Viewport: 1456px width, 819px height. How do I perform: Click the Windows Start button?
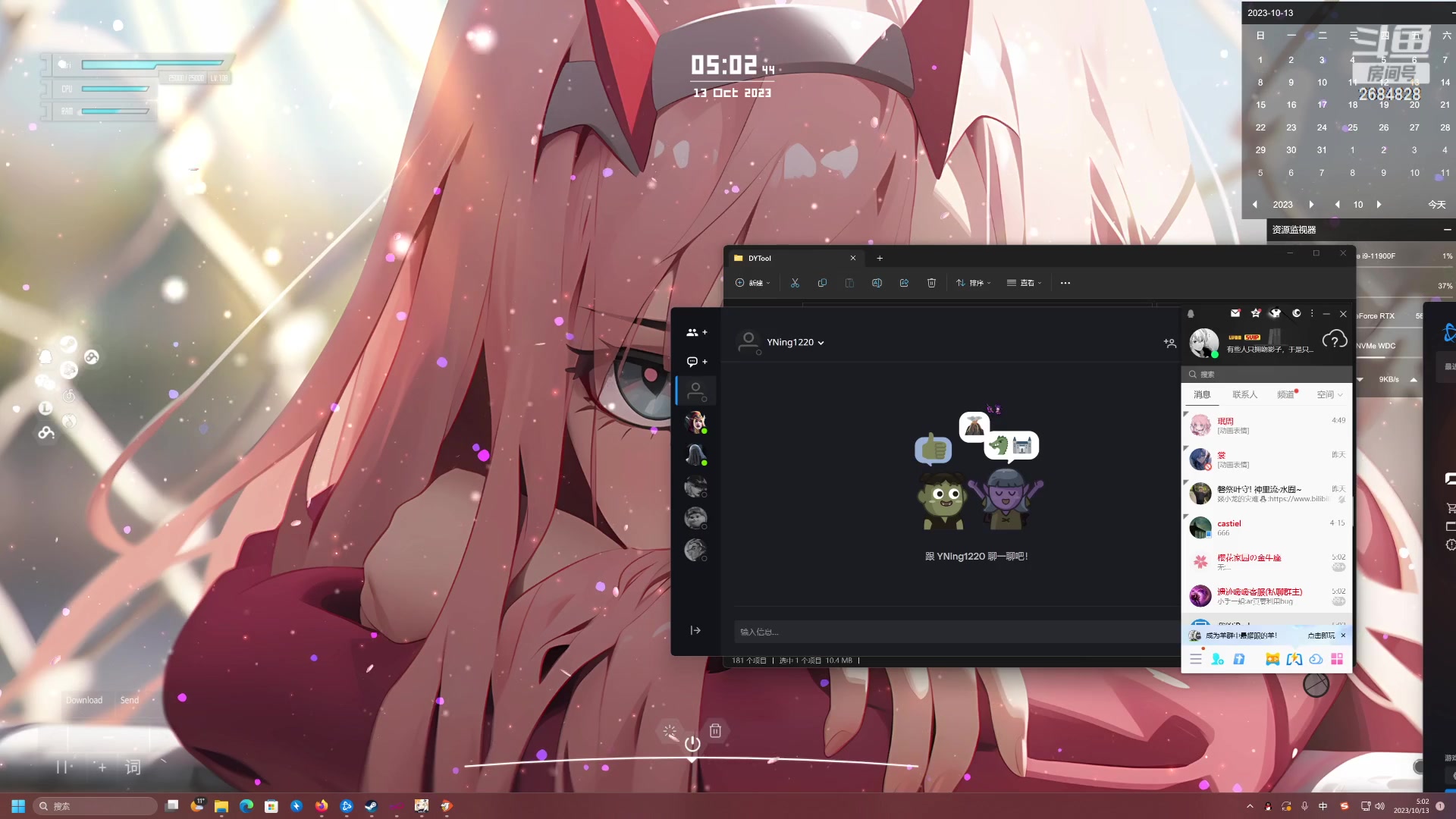click(x=18, y=806)
